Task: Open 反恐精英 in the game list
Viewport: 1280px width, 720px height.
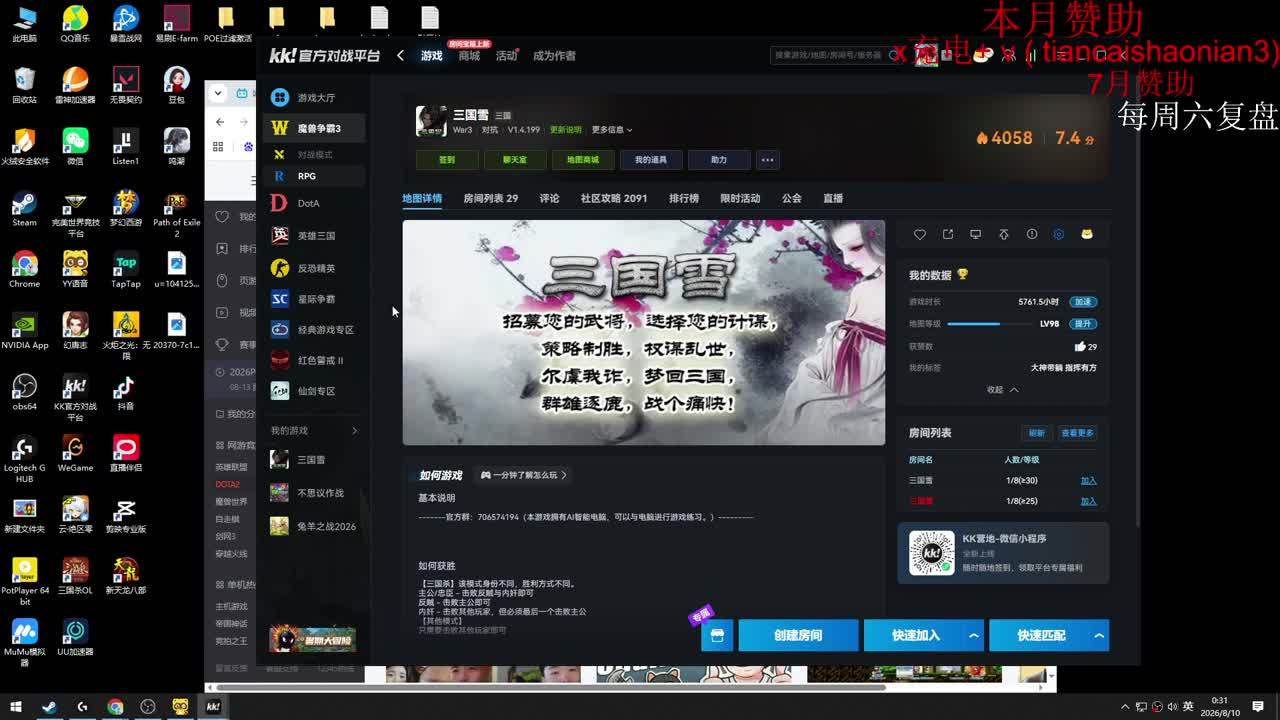Action: [x=314, y=268]
